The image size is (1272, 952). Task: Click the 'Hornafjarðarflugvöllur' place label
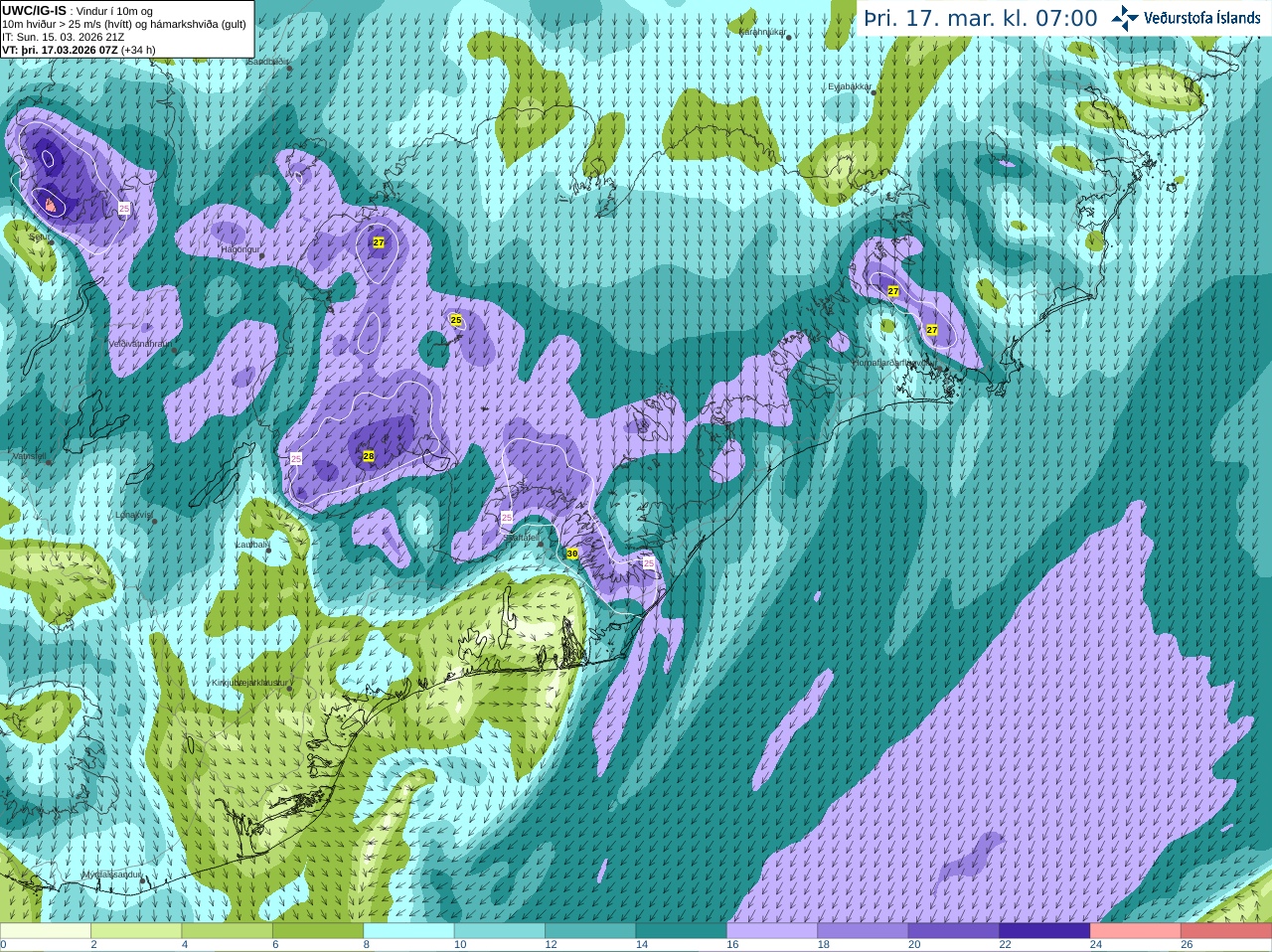click(893, 363)
